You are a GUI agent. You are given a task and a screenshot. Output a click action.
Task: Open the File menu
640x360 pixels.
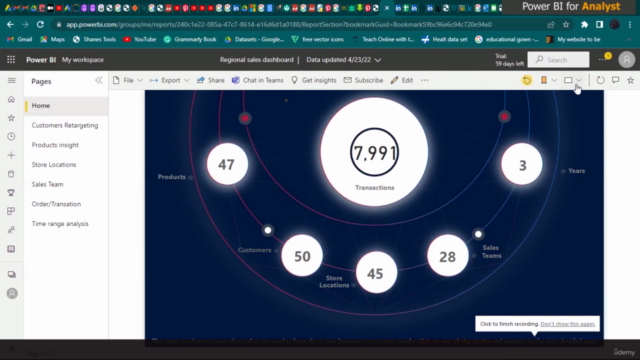[128, 80]
